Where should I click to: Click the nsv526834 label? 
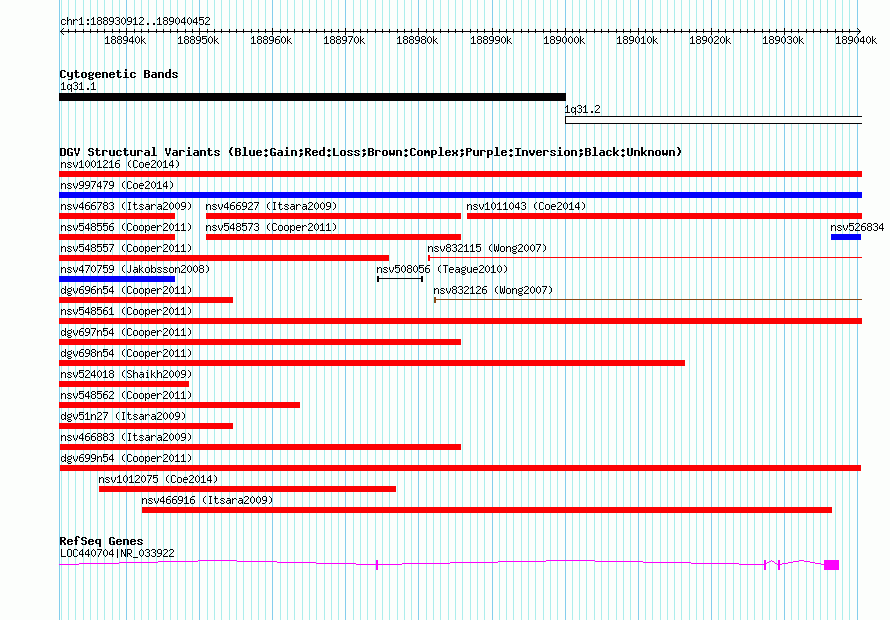click(857, 227)
